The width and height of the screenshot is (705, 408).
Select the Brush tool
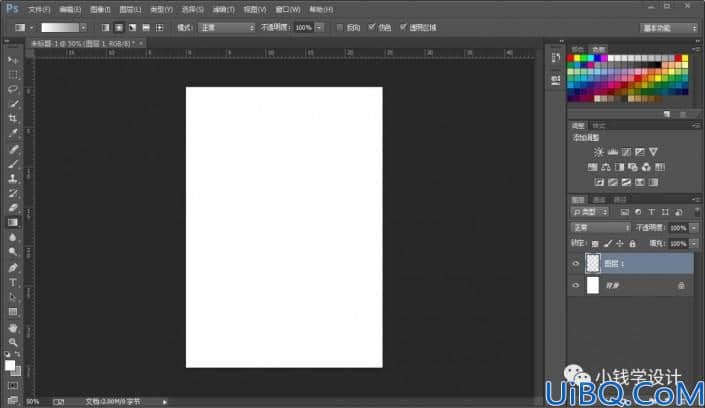(13, 164)
